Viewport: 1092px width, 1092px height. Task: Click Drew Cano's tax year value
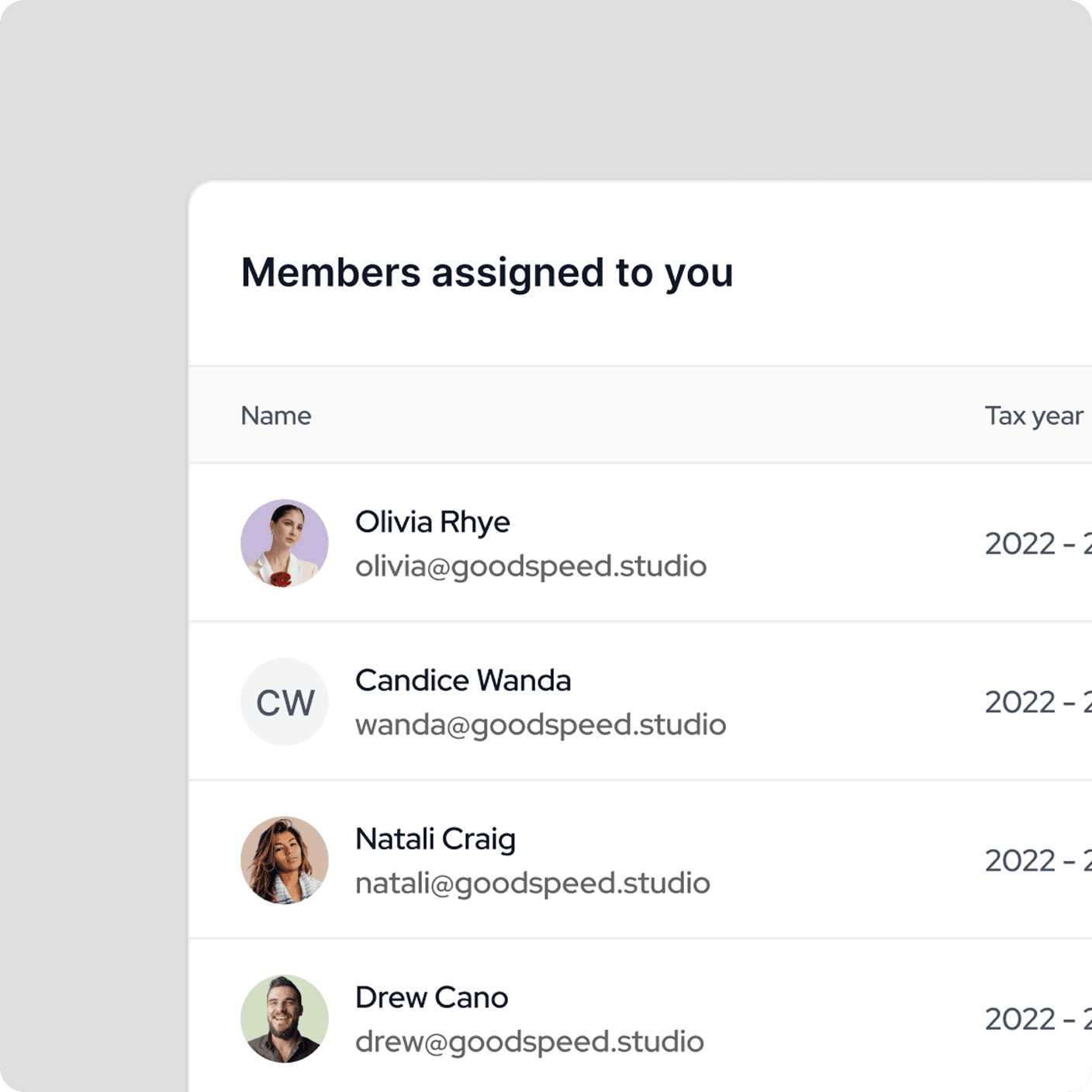point(1036,1019)
